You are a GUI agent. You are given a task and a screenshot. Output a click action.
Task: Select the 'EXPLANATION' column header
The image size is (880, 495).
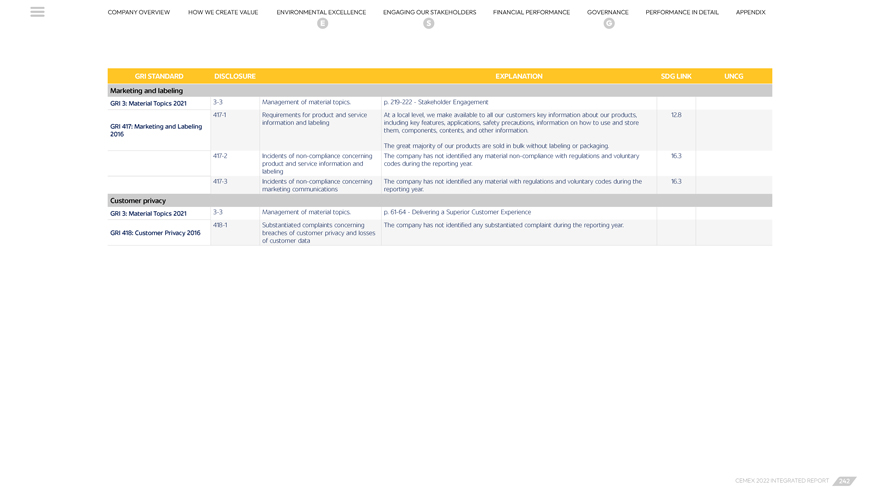[519, 76]
